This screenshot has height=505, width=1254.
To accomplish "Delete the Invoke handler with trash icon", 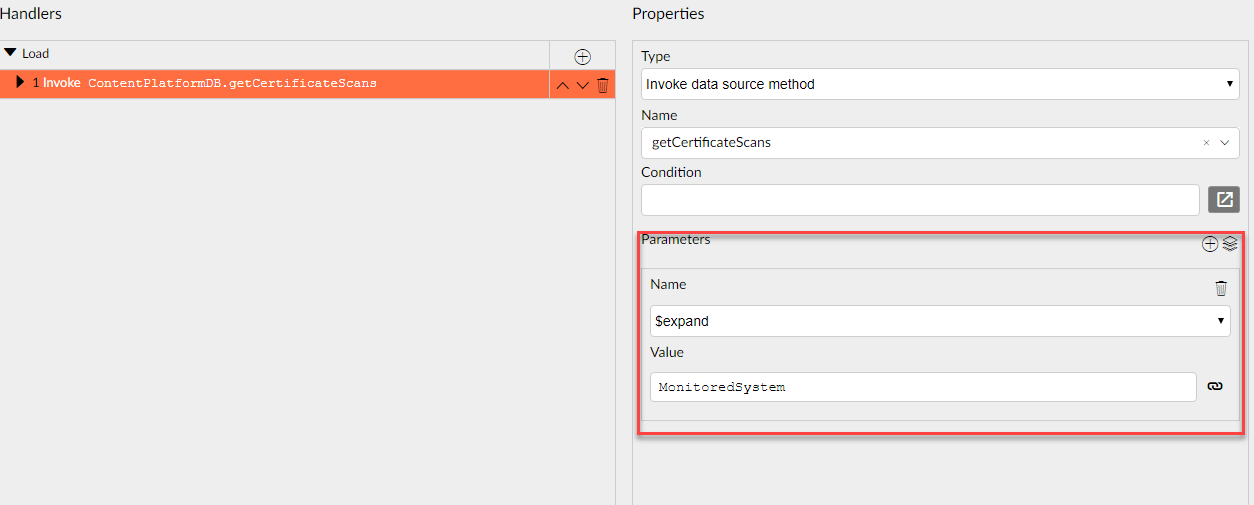I will pos(602,85).
